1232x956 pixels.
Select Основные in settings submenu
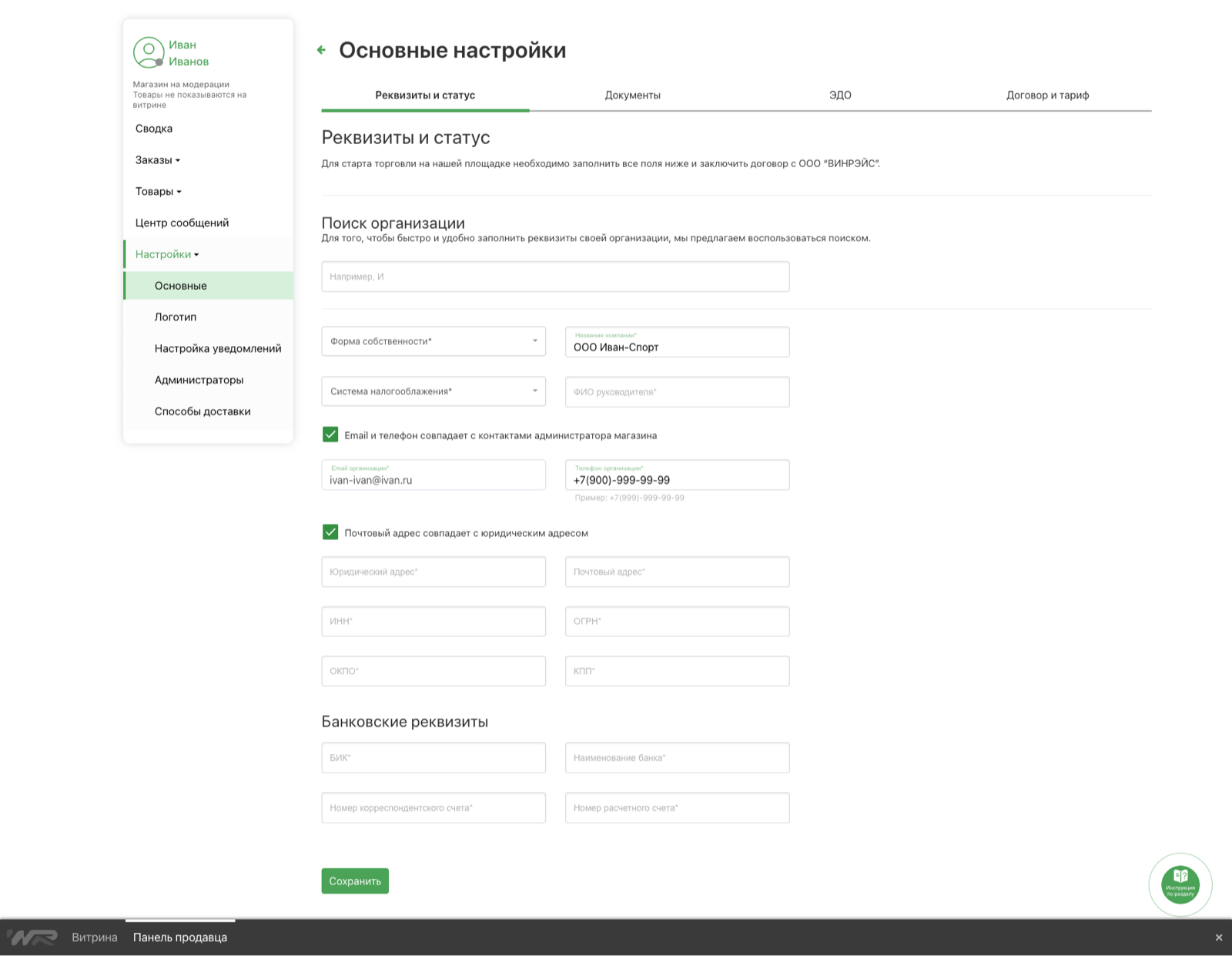click(x=208, y=286)
